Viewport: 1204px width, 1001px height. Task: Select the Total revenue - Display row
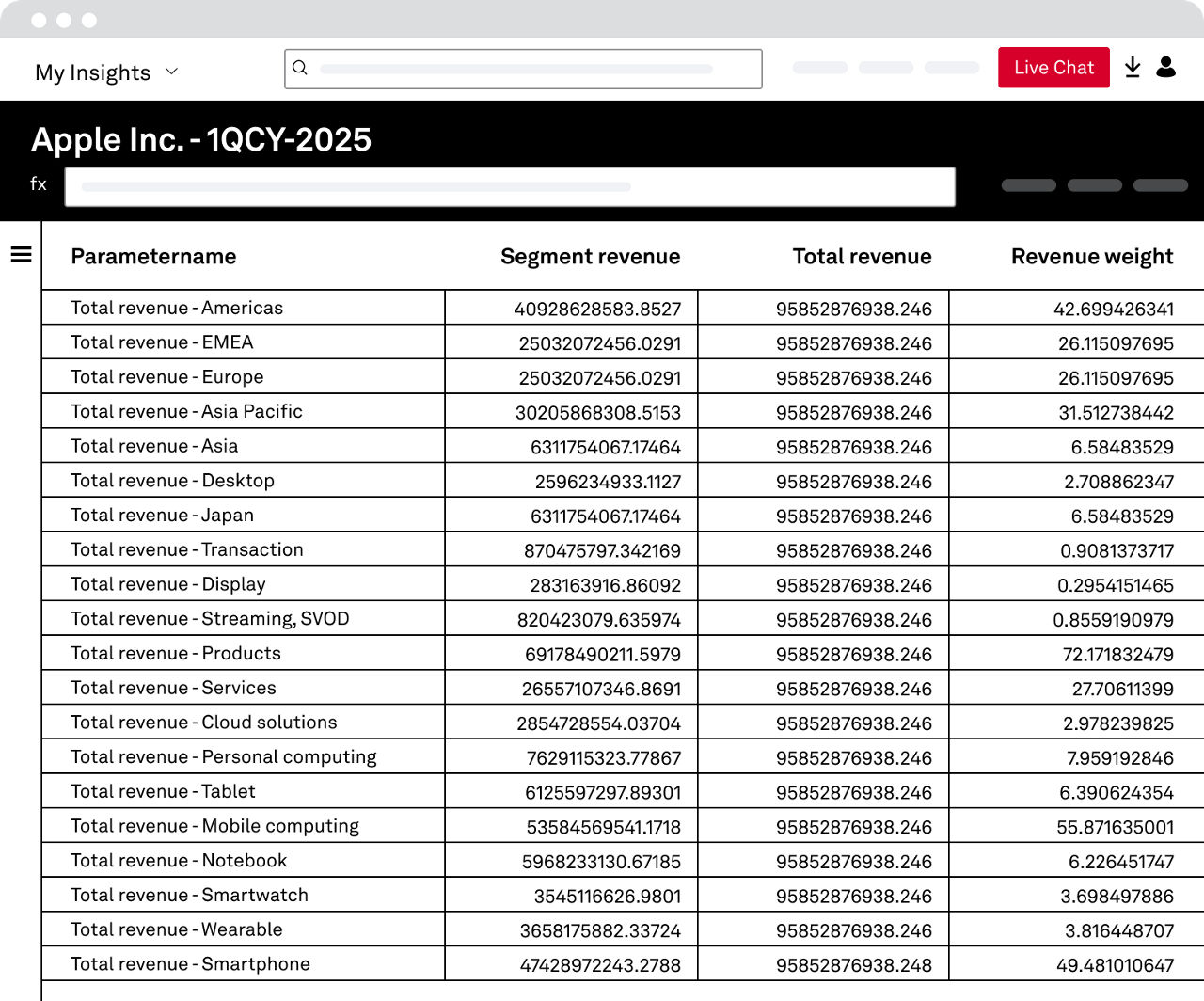623,584
